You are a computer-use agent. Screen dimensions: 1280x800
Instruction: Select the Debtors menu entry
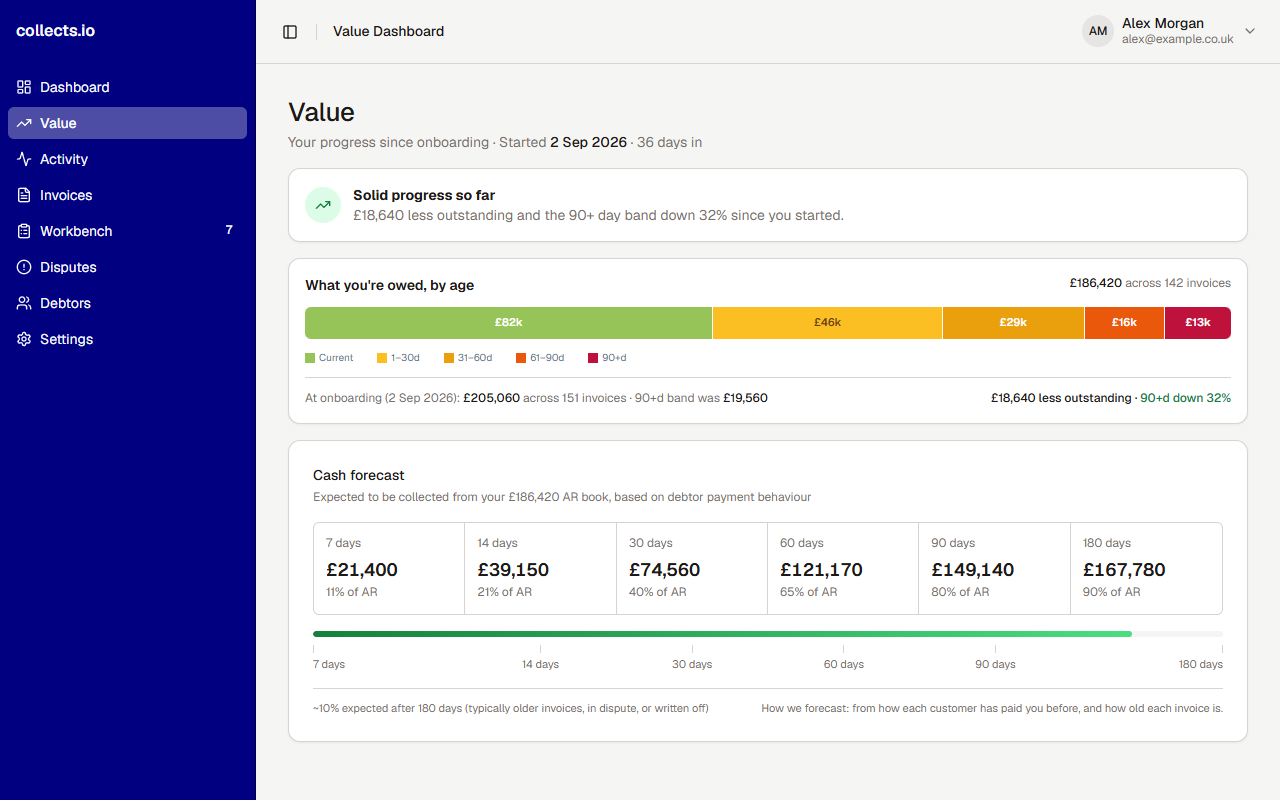(127, 303)
